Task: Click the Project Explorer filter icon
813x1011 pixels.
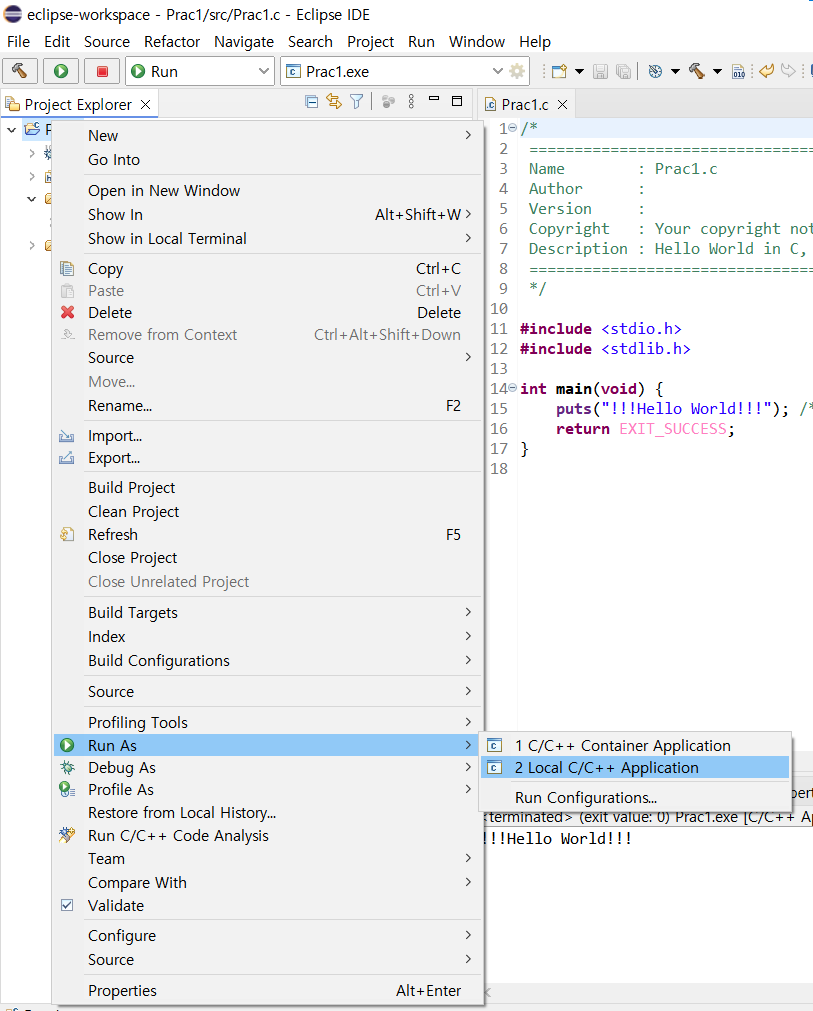Action: pyautogui.click(x=357, y=101)
